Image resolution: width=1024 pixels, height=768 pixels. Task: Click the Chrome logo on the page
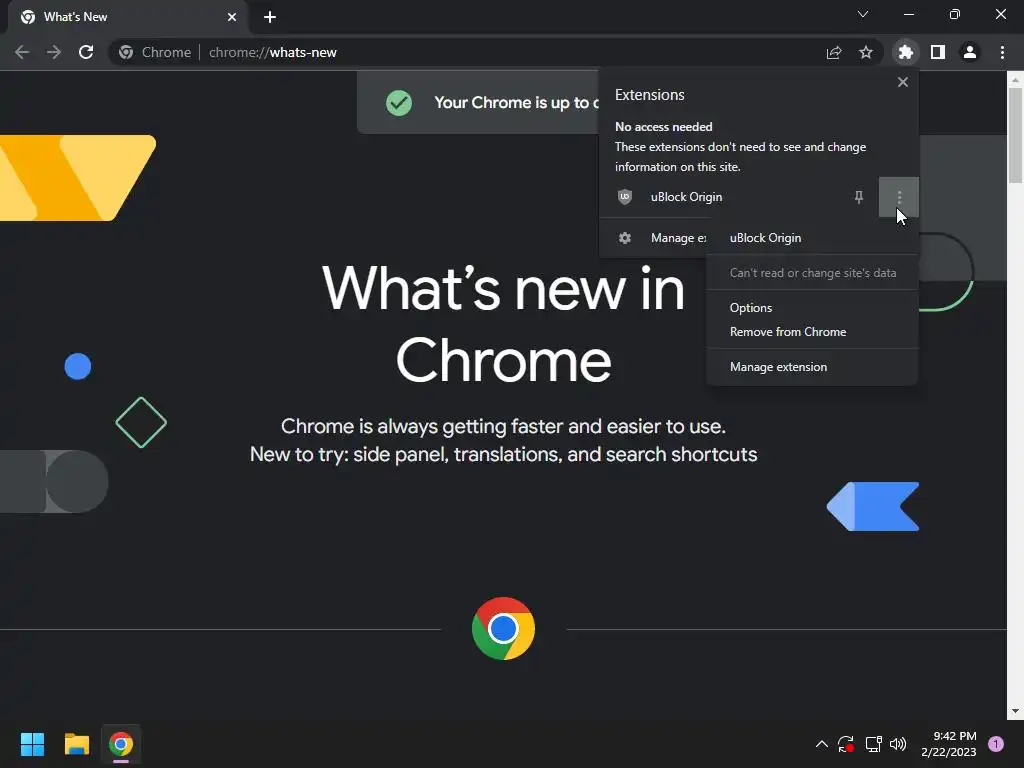[503, 628]
